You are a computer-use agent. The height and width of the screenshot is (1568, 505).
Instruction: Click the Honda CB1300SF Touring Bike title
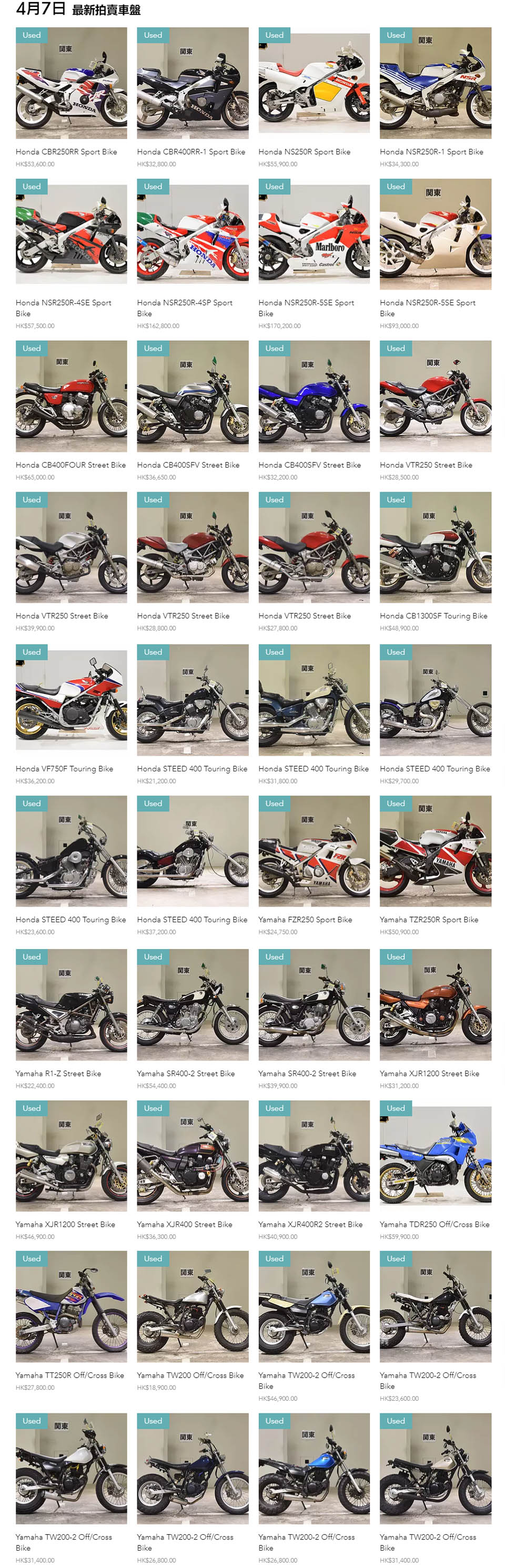click(433, 615)
